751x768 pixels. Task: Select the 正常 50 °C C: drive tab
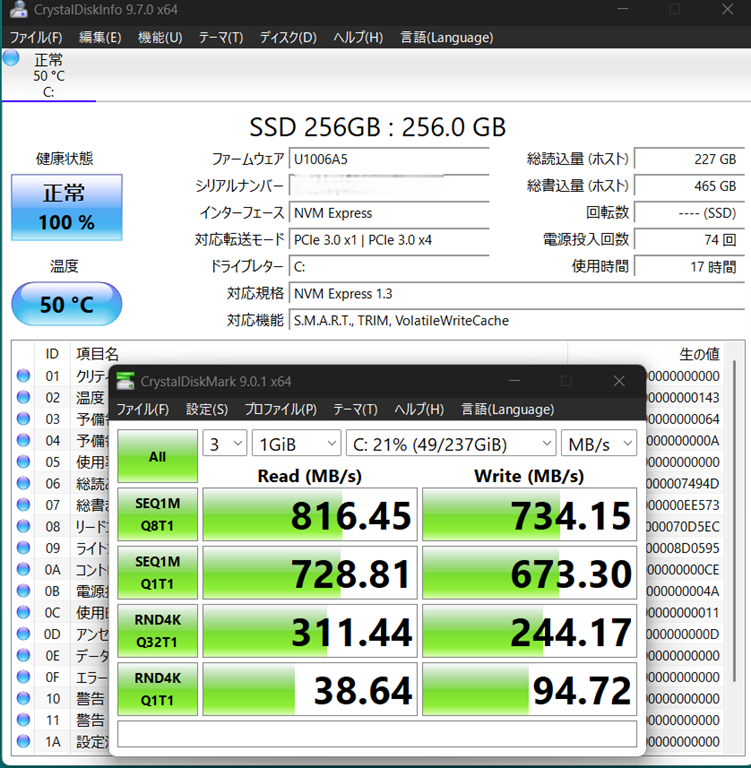(48, 75)
